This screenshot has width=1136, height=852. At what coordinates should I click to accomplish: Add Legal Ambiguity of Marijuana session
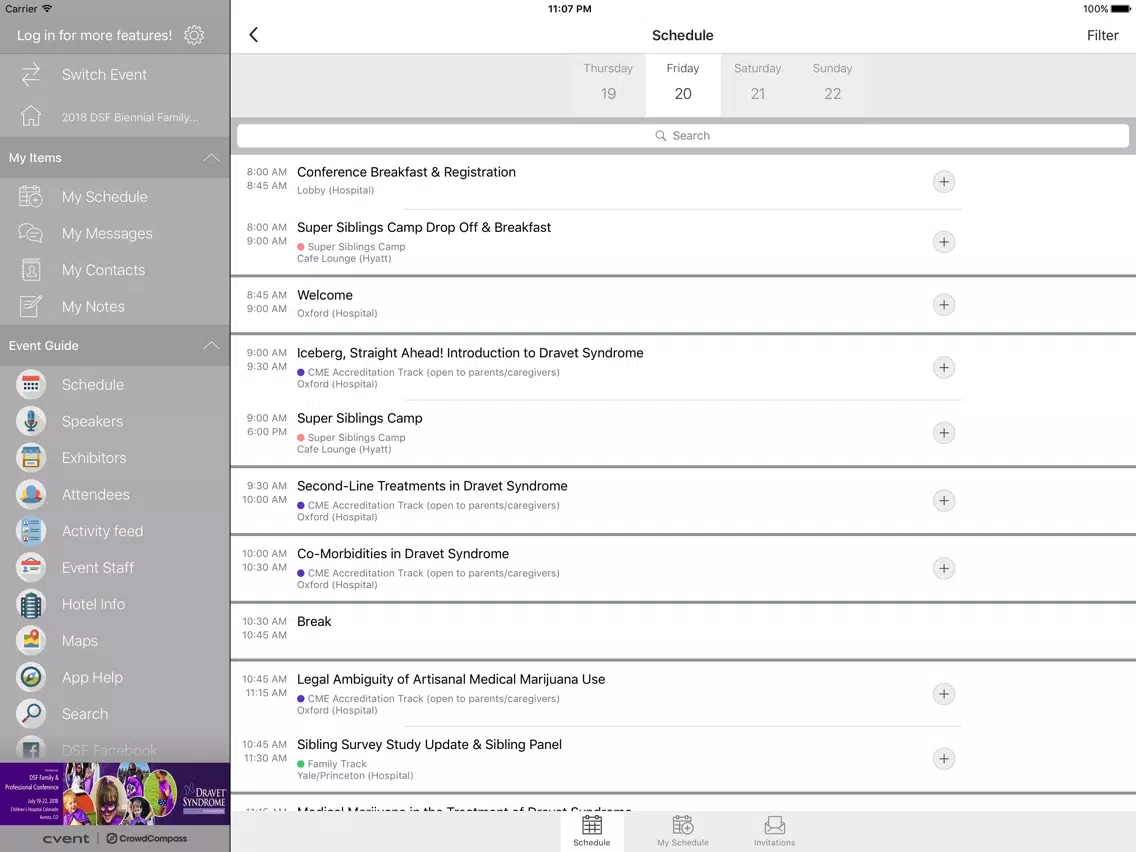point(943,694)
